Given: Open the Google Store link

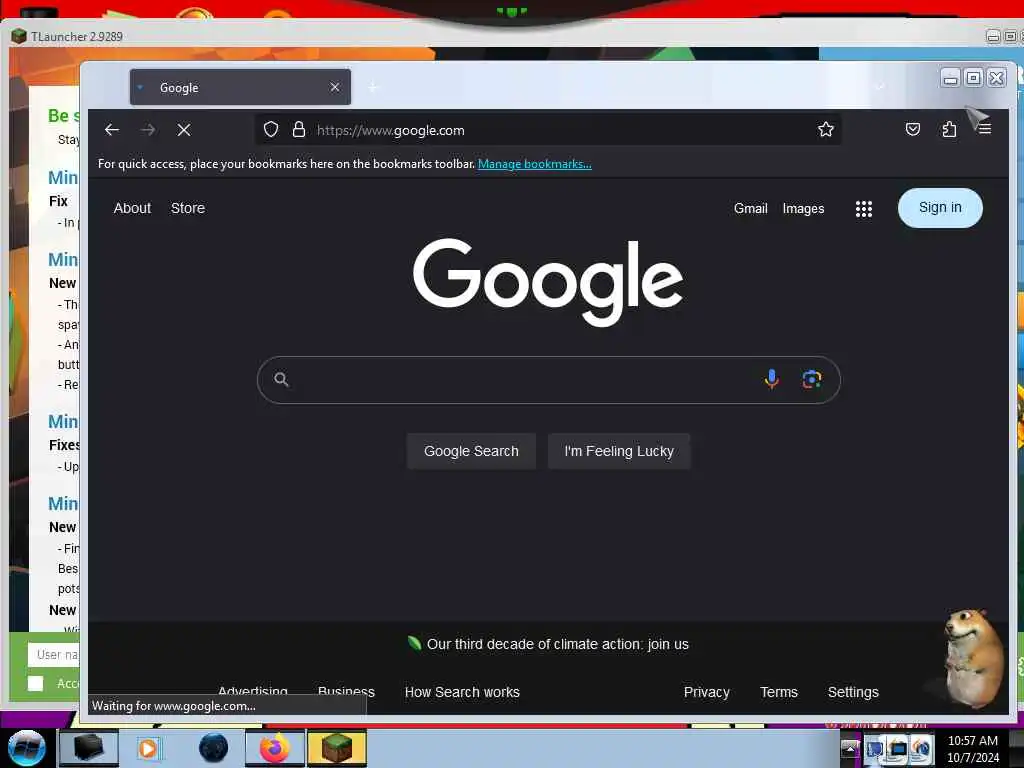Looking at the screenshot, I should 187,208.
